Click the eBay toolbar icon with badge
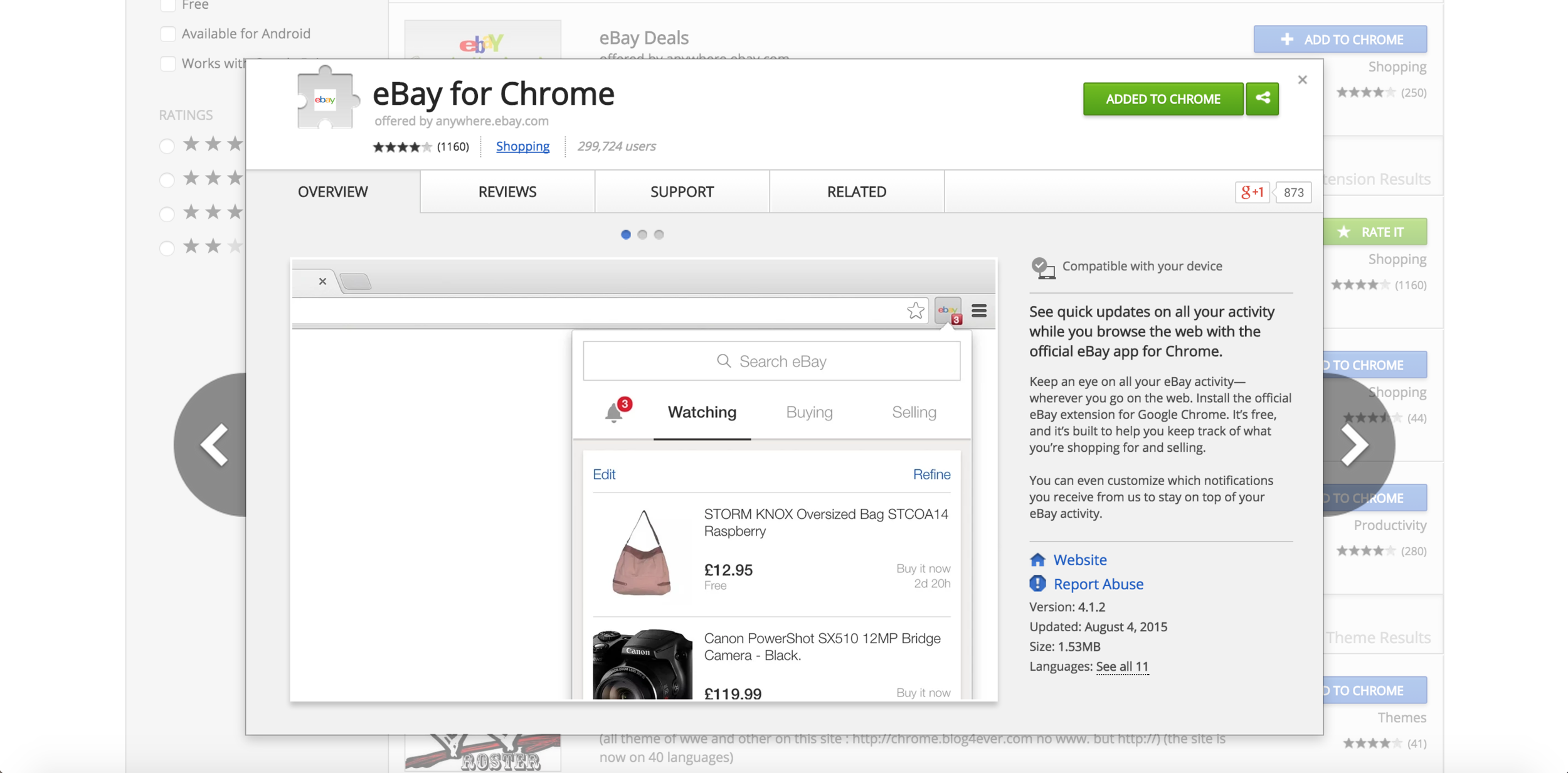The width and height of the screenshot is (1568, 773). 948,310
